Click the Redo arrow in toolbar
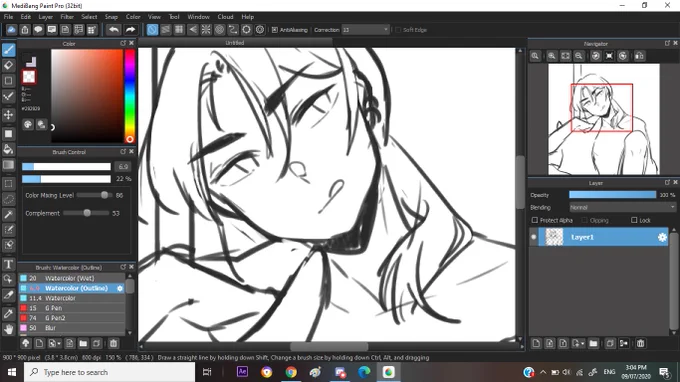This screenshot has height=382, width=680. coord(130,30)
